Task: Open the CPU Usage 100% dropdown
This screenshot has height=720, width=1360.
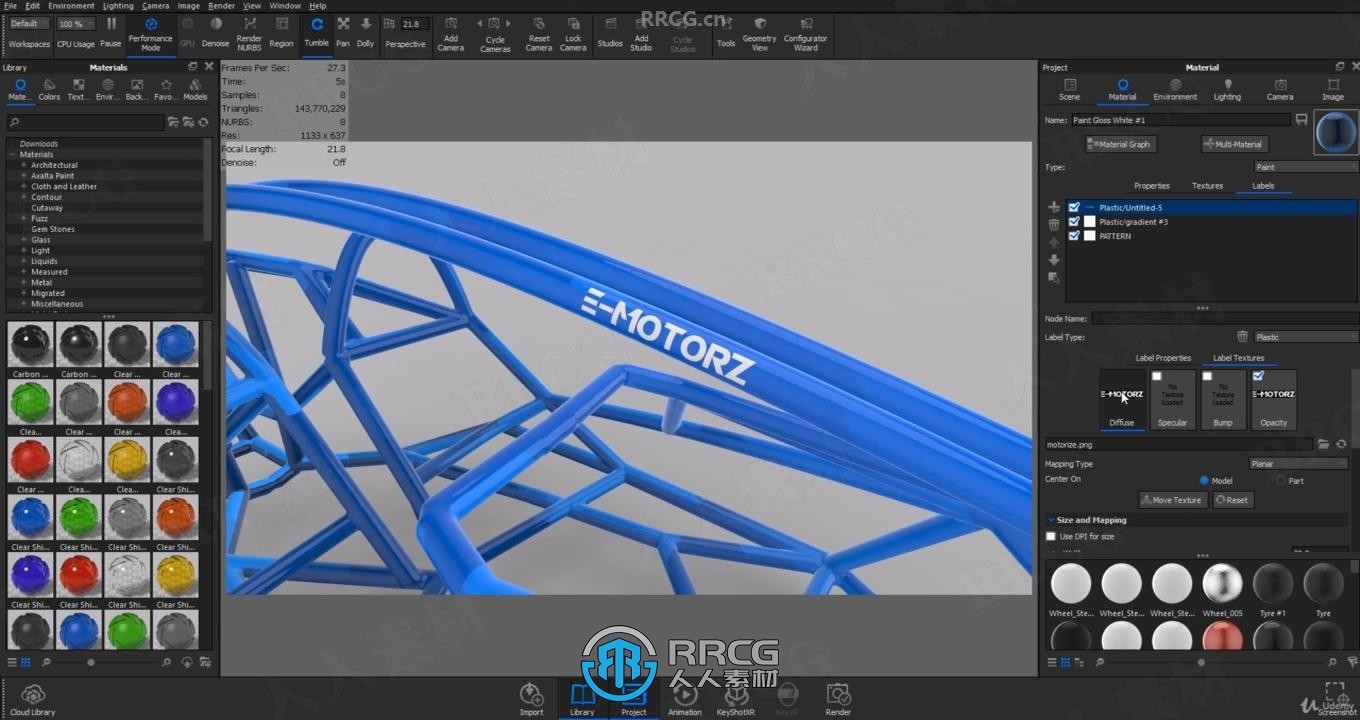Action: tap(76, 23)
